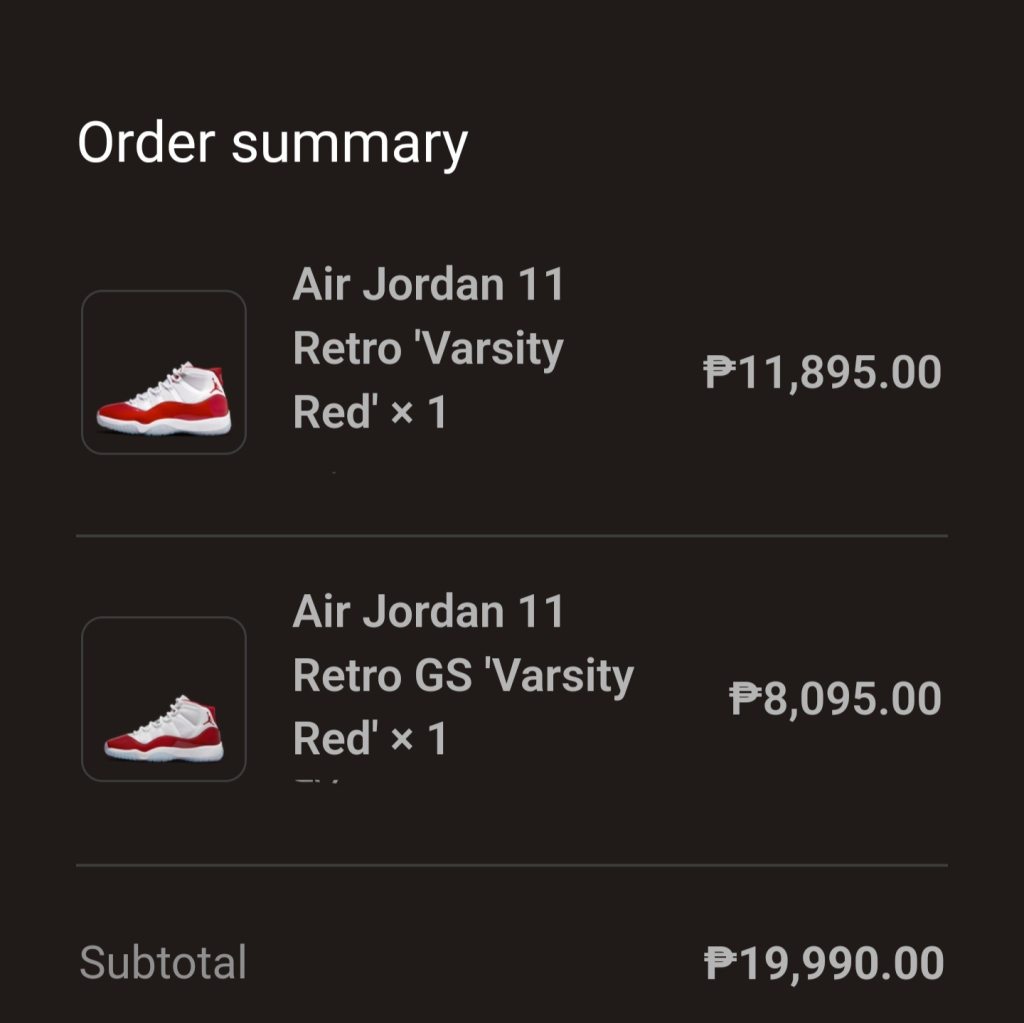This screenshot has width=1024, height=1023.
Task: Click the peso sign before 19,990.00
Action: point(719,964)
